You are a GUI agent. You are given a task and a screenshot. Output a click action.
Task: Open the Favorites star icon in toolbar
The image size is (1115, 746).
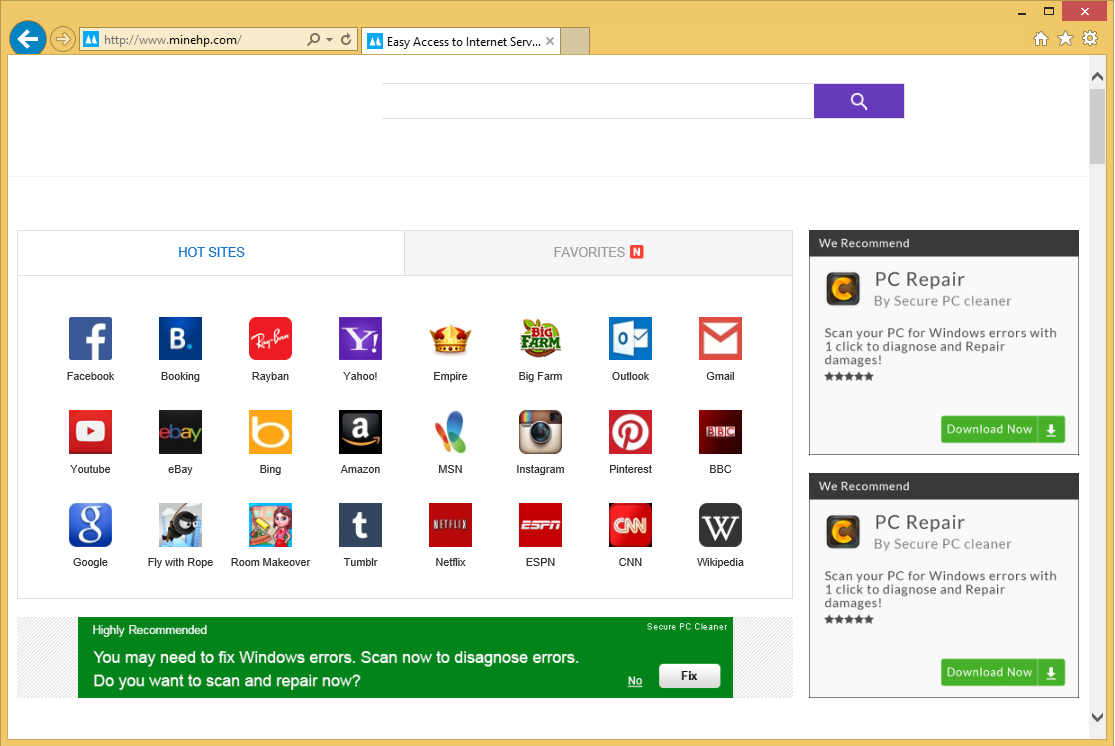coord(1065,38)
